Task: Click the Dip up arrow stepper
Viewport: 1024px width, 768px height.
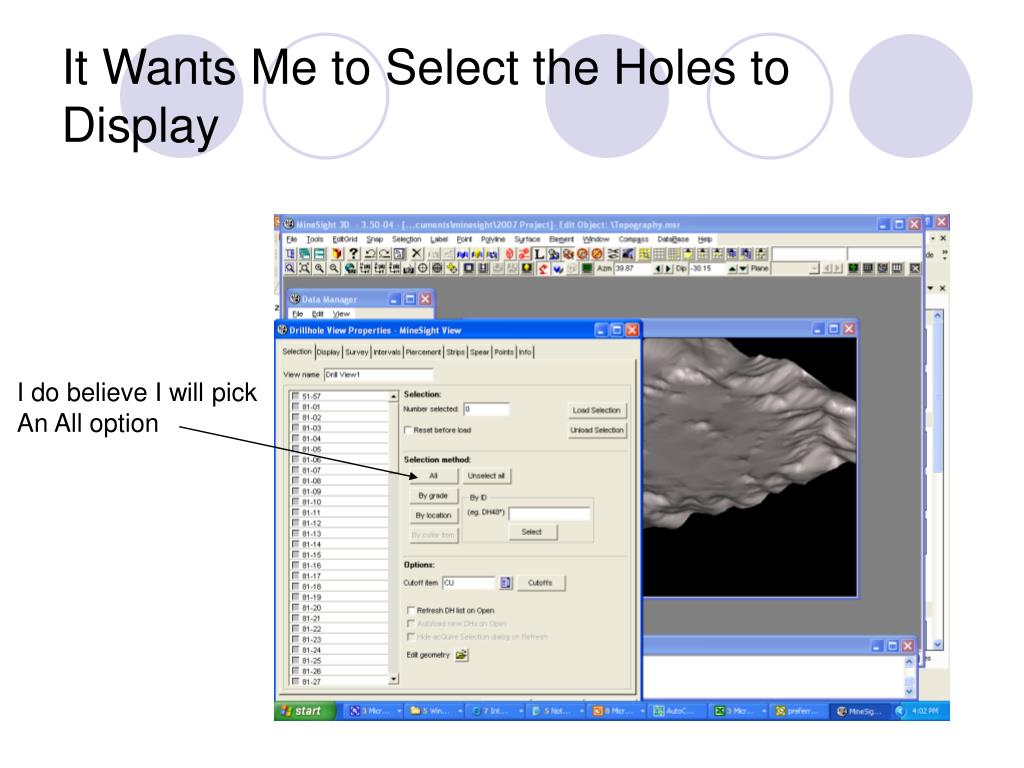Action: 732,268
